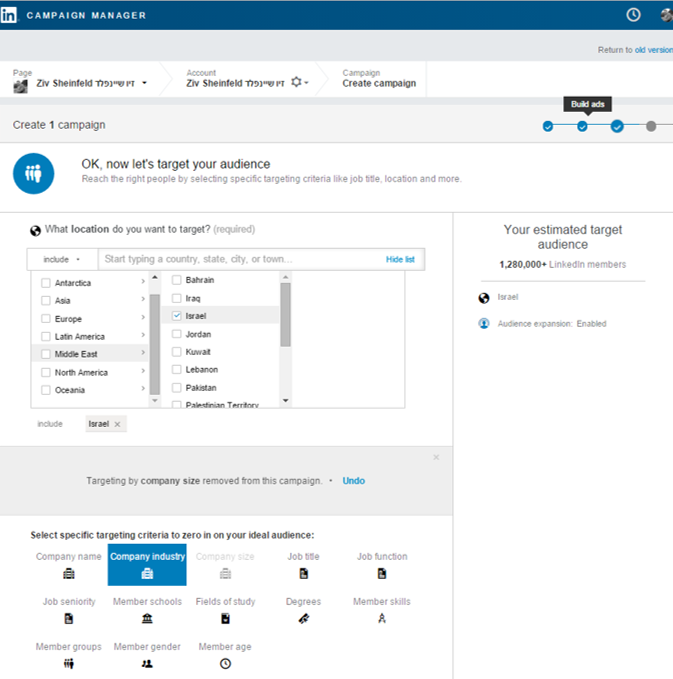Expand the North America region chevron

click(143, 371)
